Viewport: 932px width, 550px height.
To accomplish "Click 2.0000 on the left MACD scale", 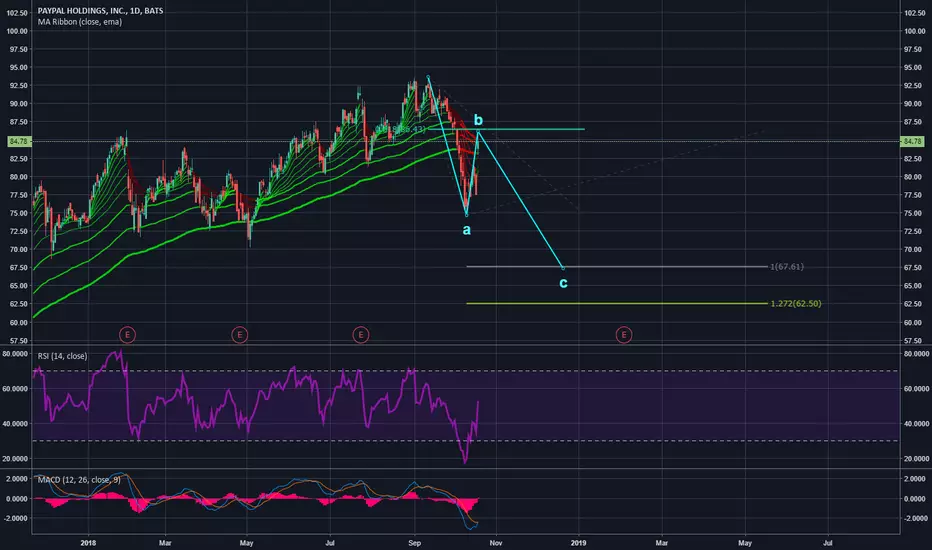I will [17, 479].
